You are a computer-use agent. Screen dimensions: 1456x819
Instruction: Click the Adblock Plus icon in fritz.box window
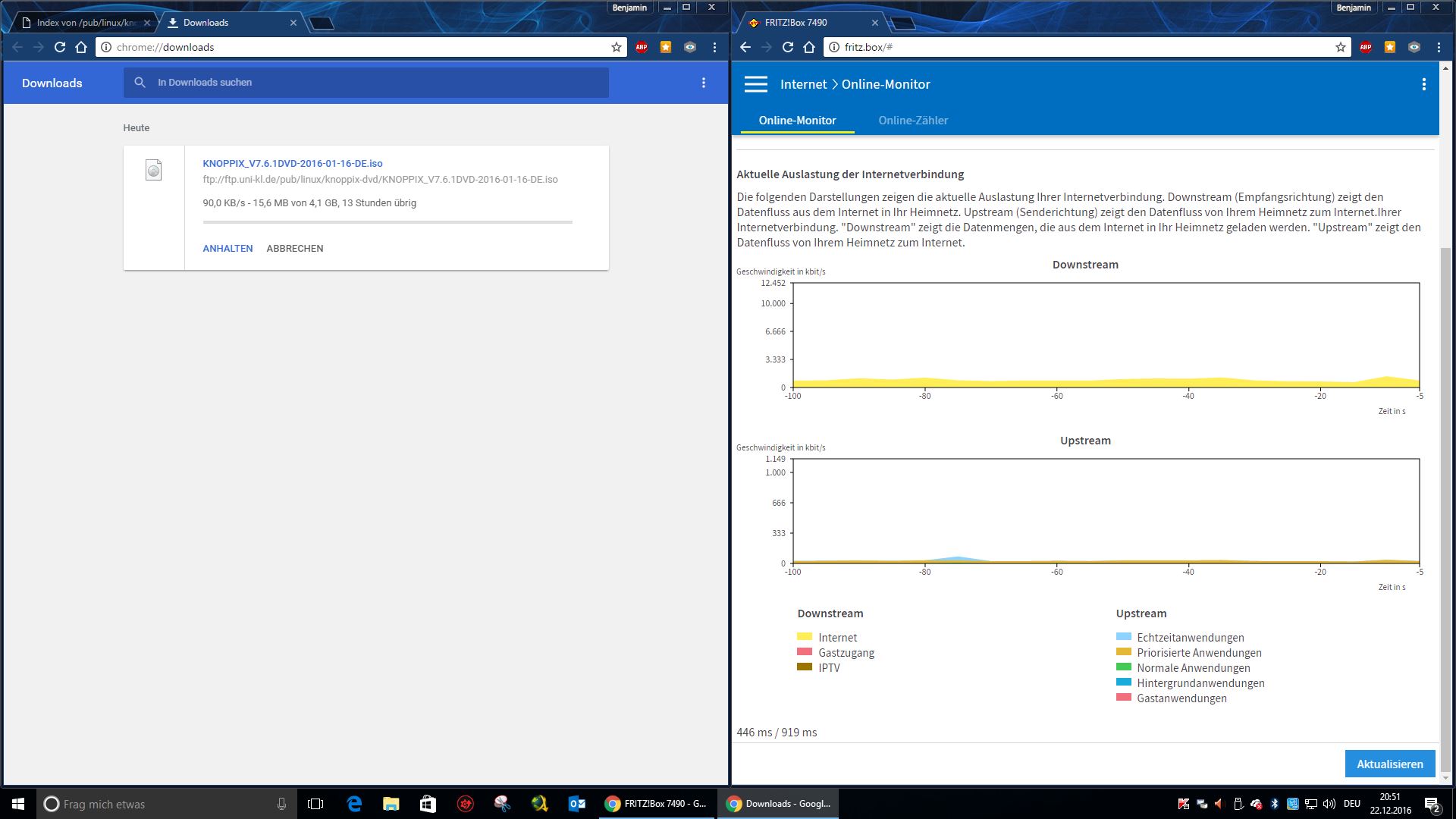point(1366,47)
